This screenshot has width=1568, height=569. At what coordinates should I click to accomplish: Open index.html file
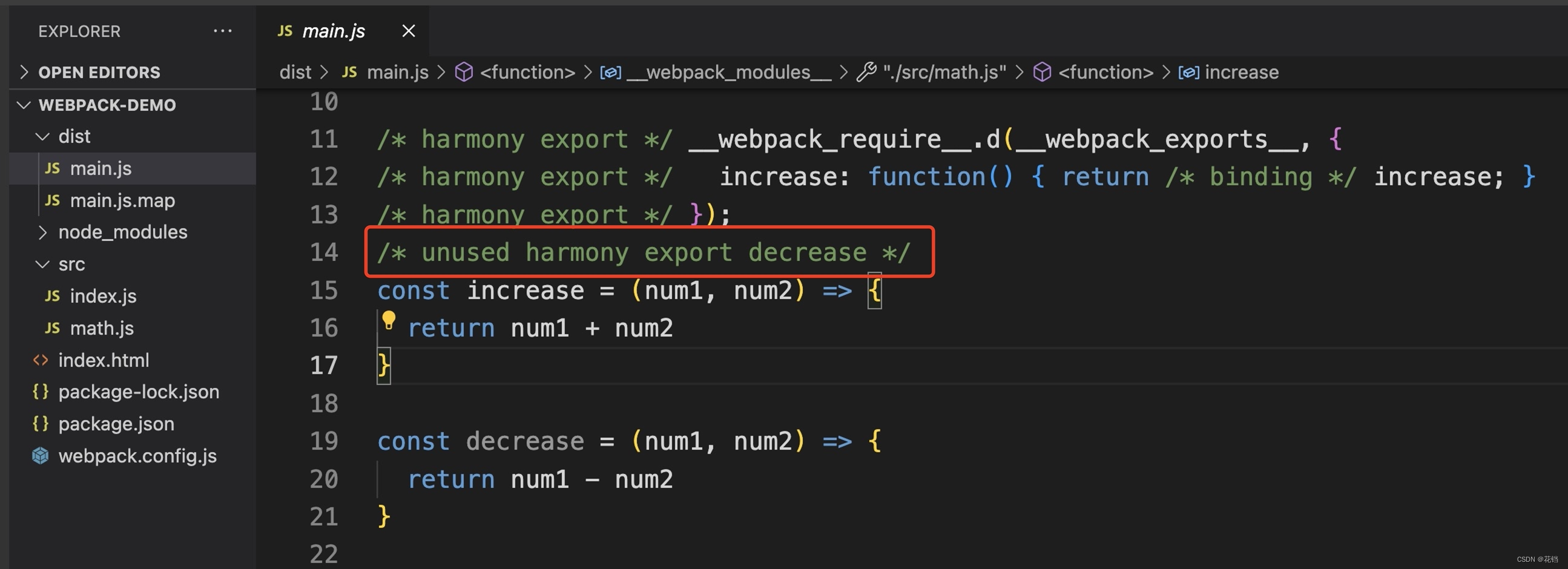[x=132, y=360]
